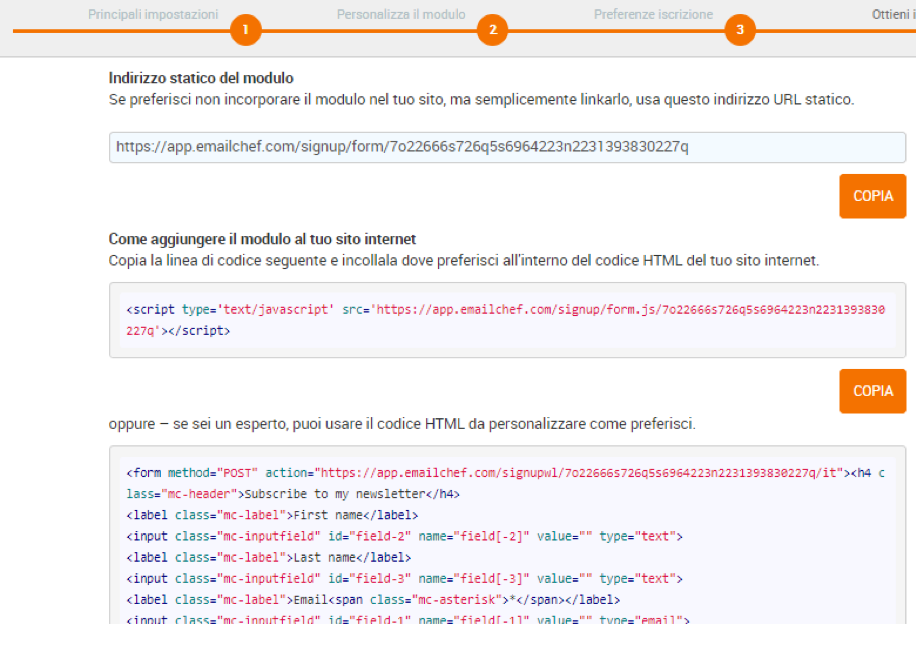Copy the script embed code with COPIA
This screenshot has width=916, height=664.
pos(873,391)
